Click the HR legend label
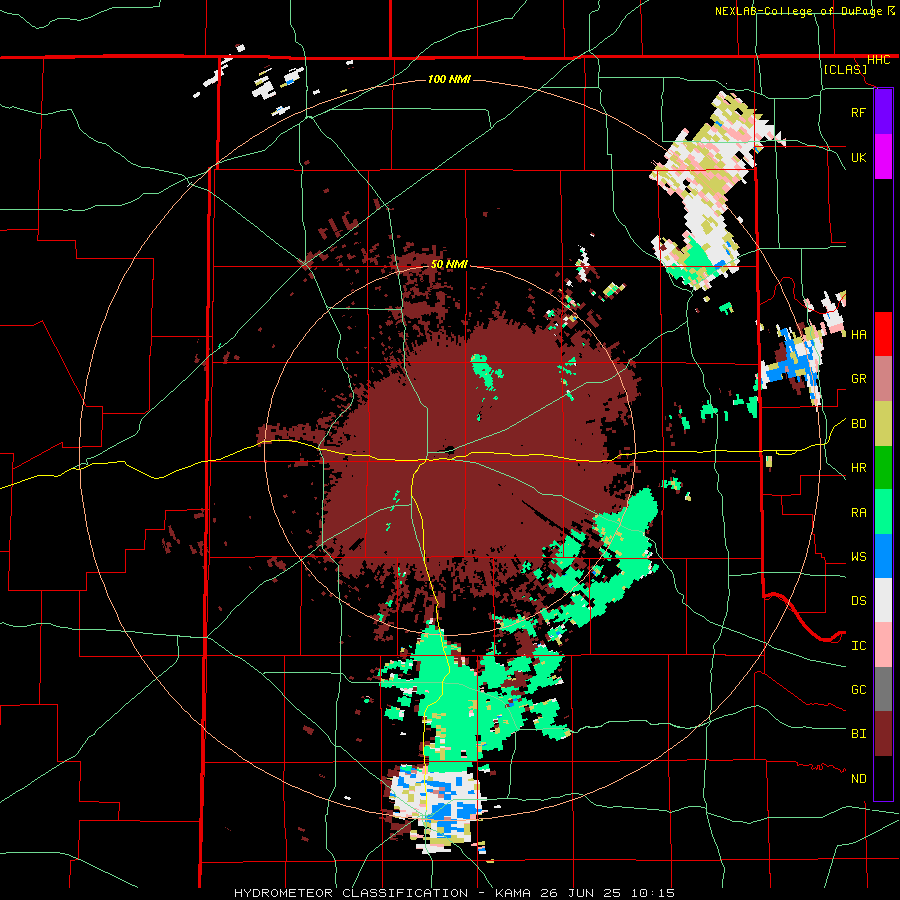The image size is (900, 900). [859, 468]
